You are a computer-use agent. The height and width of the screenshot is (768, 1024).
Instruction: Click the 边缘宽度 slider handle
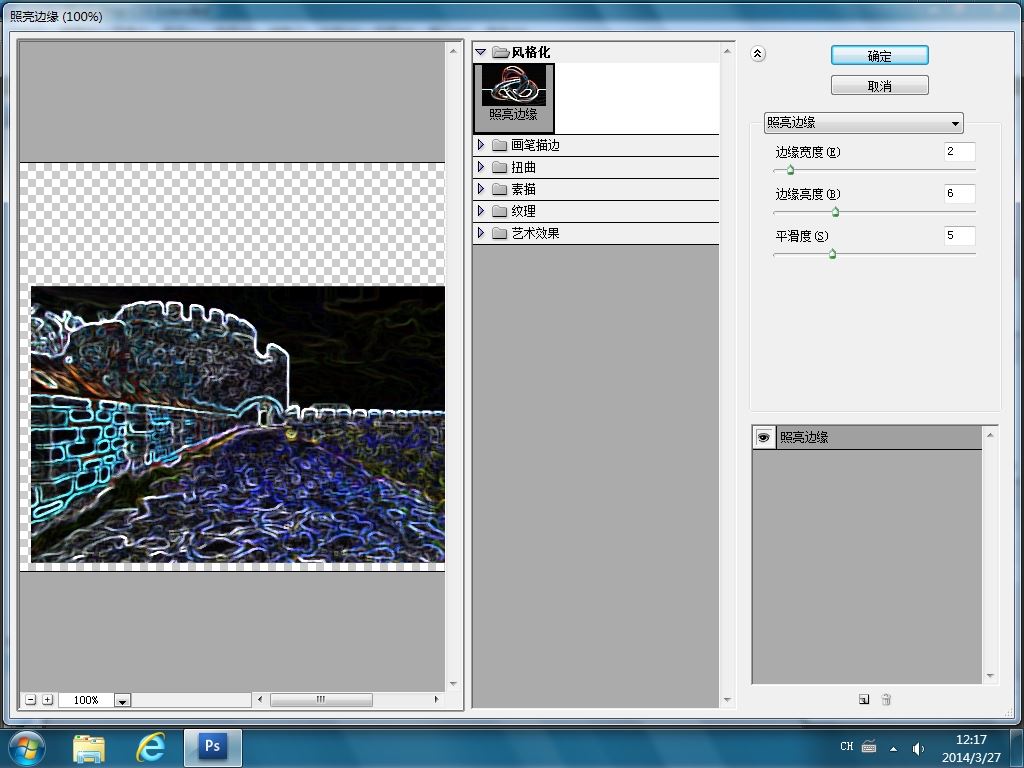pyautogui.click(x=790, y=170)
